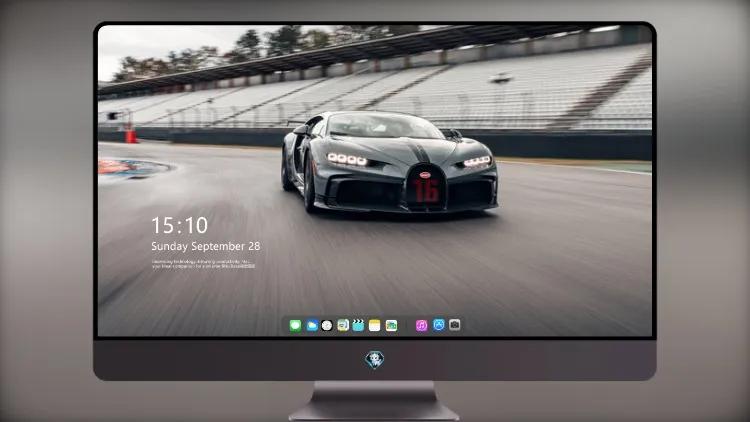Viewport: 750px width, 422px height.
Task: Click the 15:10 clock widget
Action: [180, 225]
